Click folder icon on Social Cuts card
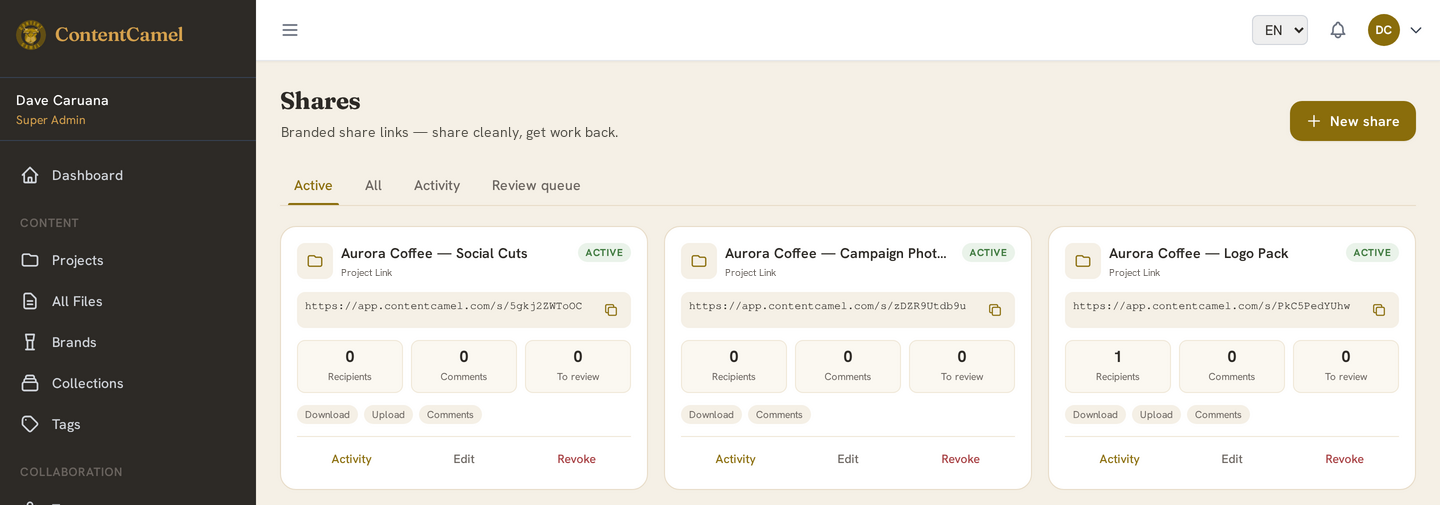The image size is (1440, 505). 315,261
